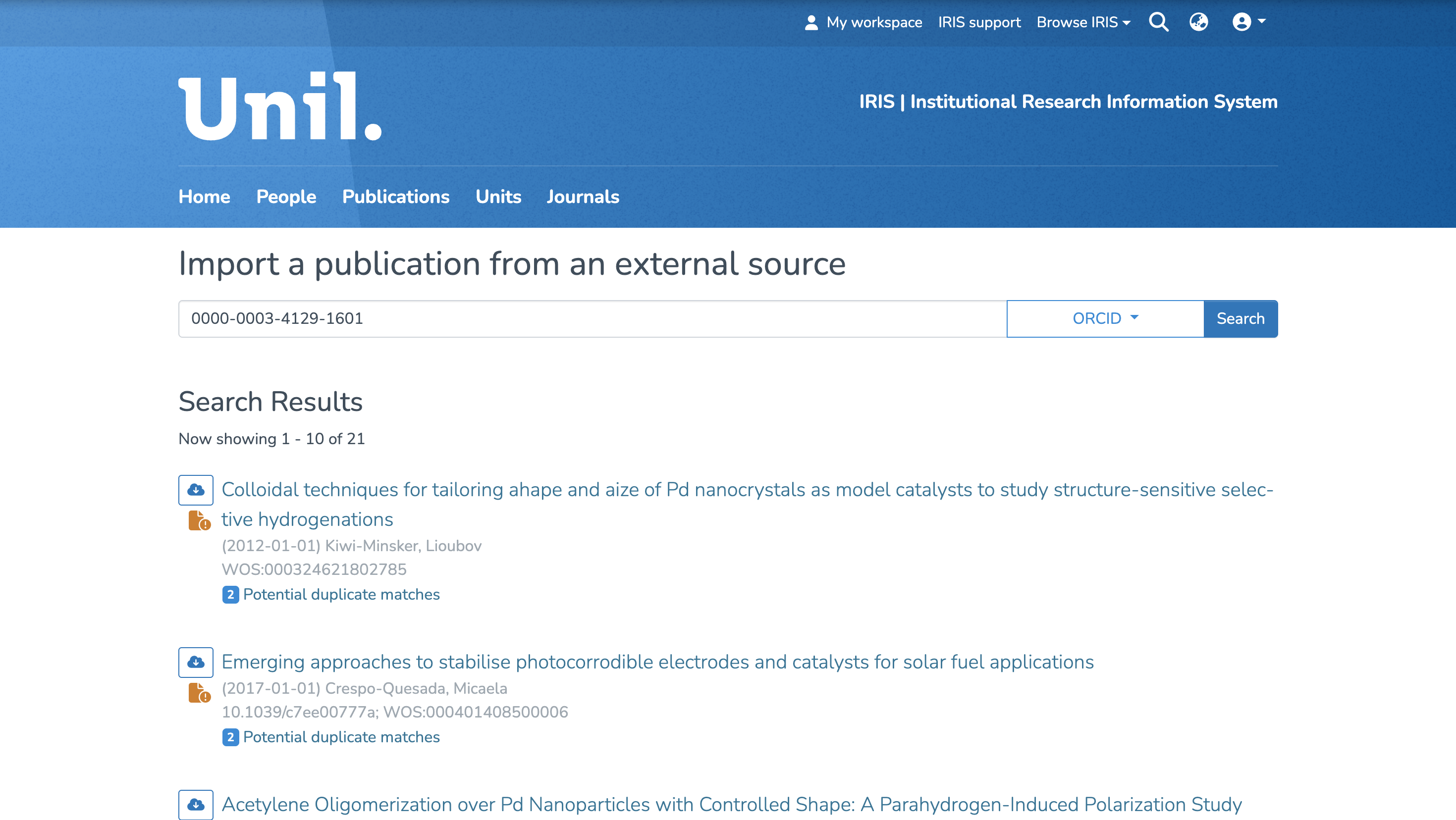This screenshot has height=820, width=1456.
Task: View potential duplicate matches for Colloidal techniques
Action: click(x=341, y=595)
